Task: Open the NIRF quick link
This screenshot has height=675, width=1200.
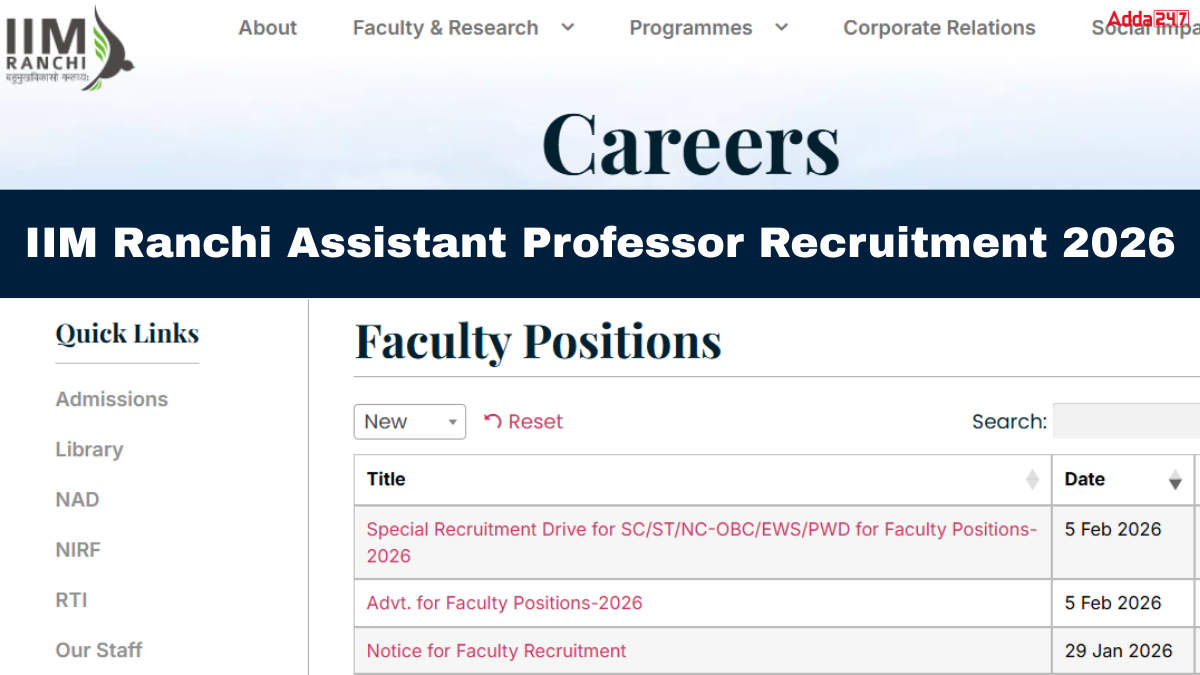Action: tap(78, 550)
